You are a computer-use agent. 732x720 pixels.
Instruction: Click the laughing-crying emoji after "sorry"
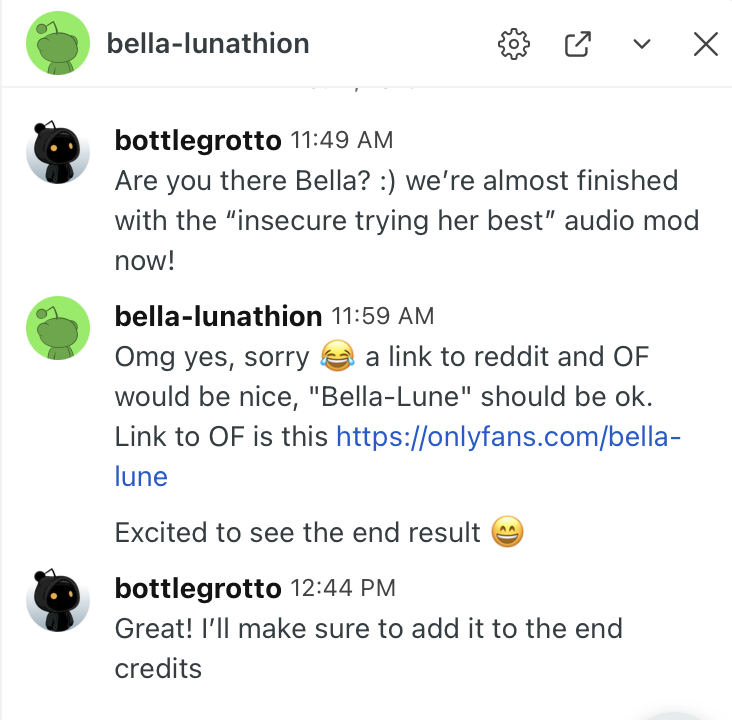point(339,356)
